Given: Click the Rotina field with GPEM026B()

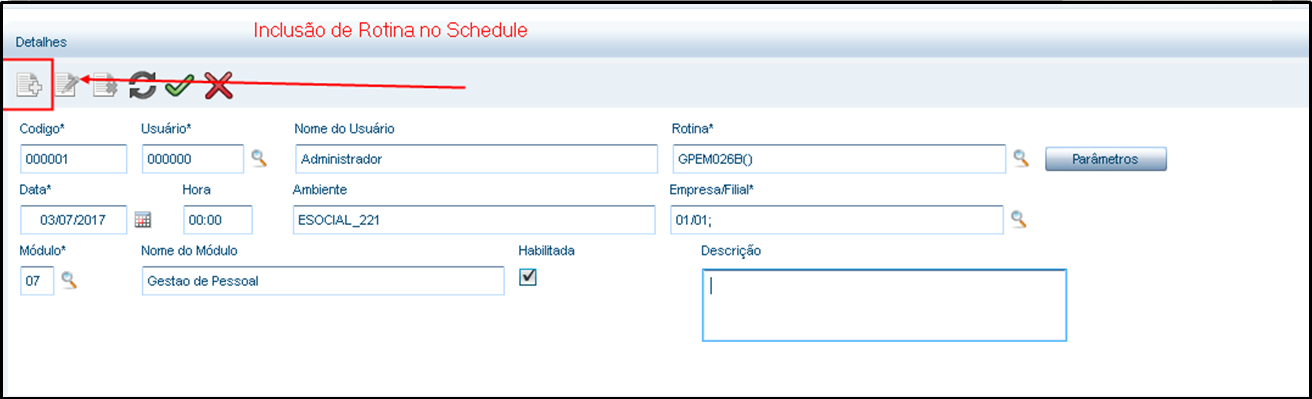Looking at the screenshot, I should click(838, 159).
